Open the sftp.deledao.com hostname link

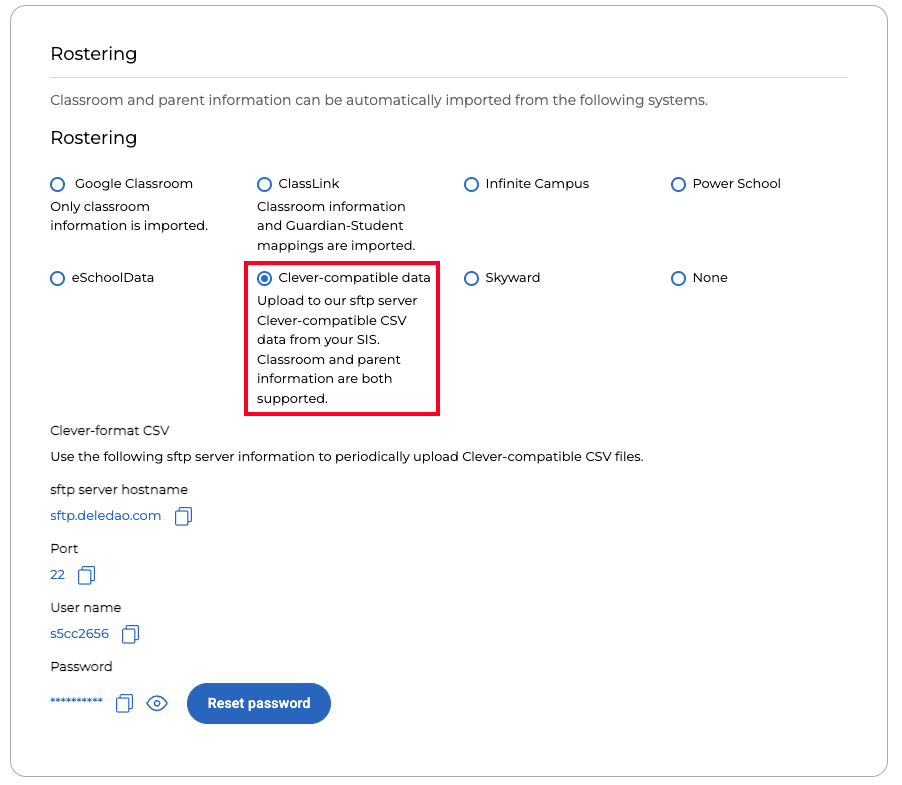point(105,516)
